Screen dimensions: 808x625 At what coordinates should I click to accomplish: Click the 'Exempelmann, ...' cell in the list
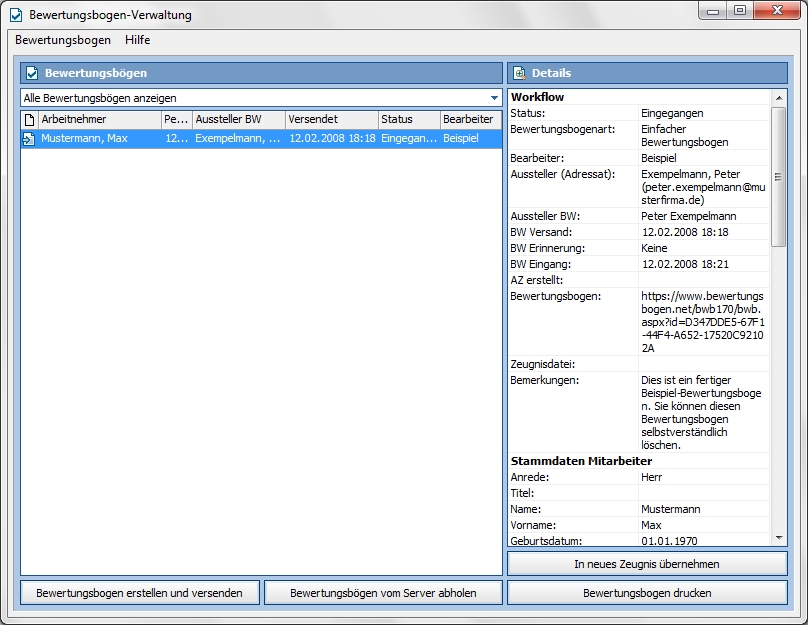pos(238,139)
